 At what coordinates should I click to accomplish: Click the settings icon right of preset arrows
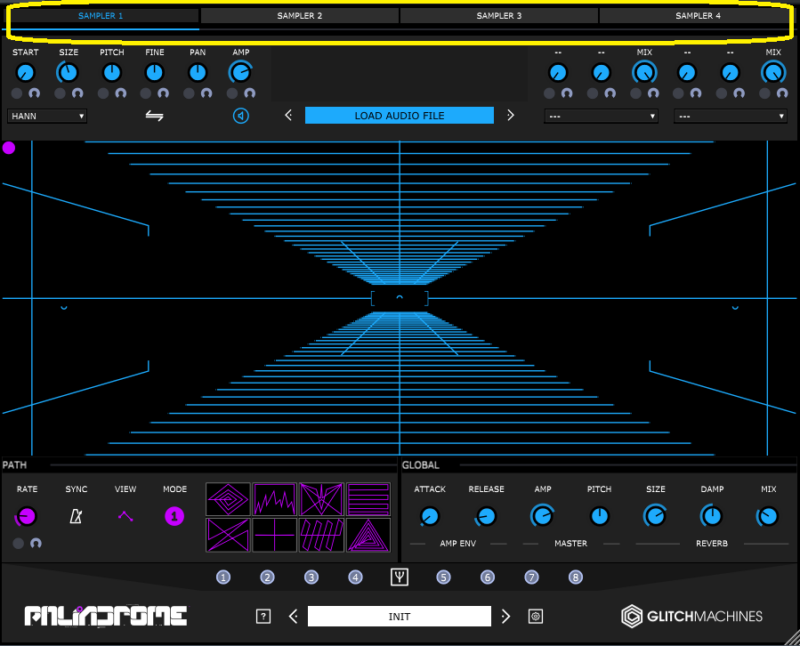coord(535,616)
